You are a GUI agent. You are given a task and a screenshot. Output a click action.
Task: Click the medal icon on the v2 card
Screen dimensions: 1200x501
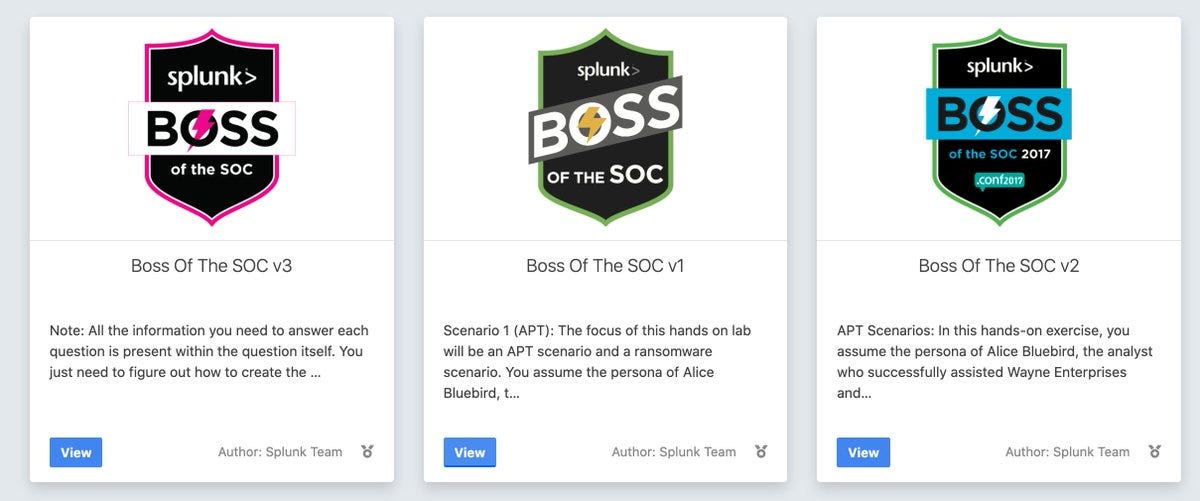pos(1155,452)
